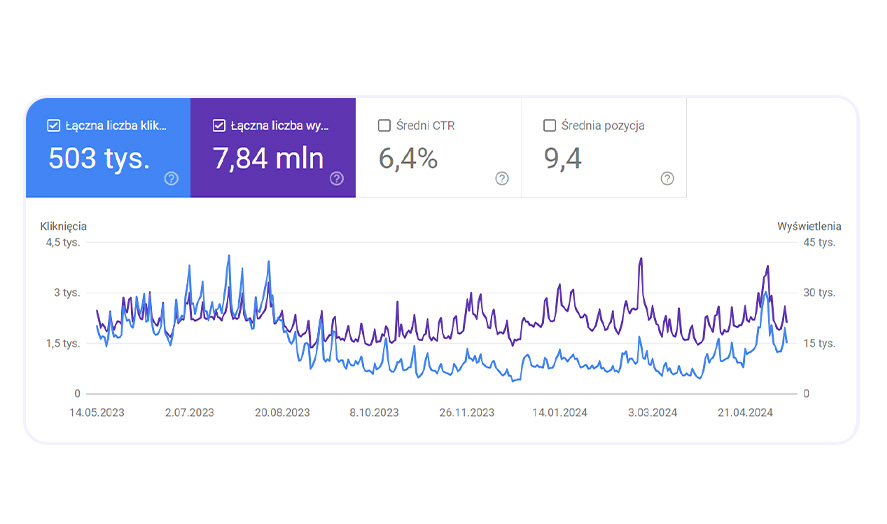Click the 14.05.2023 date label on the chart

click(97, 412)
